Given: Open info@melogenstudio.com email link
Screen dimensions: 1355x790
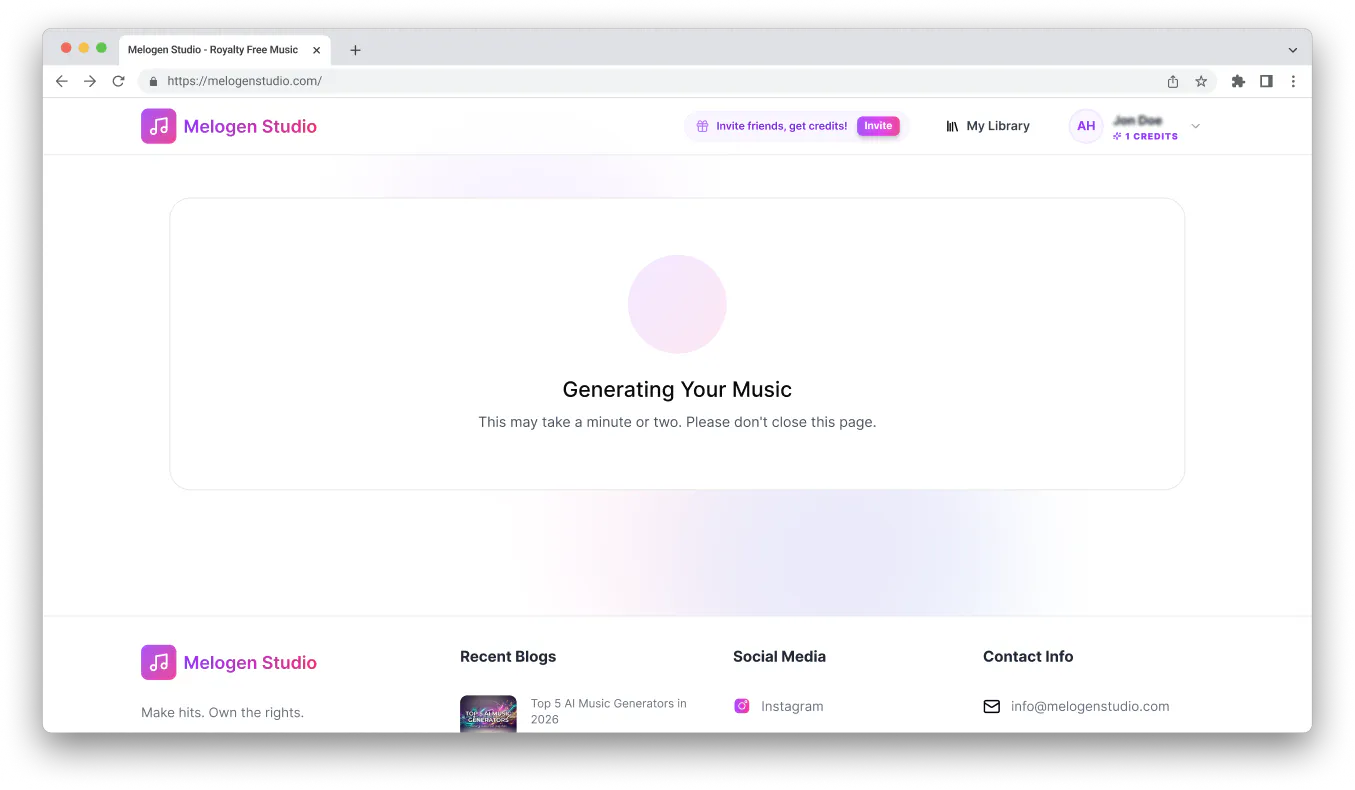Looking at the screenshot, I should 1090,706.
